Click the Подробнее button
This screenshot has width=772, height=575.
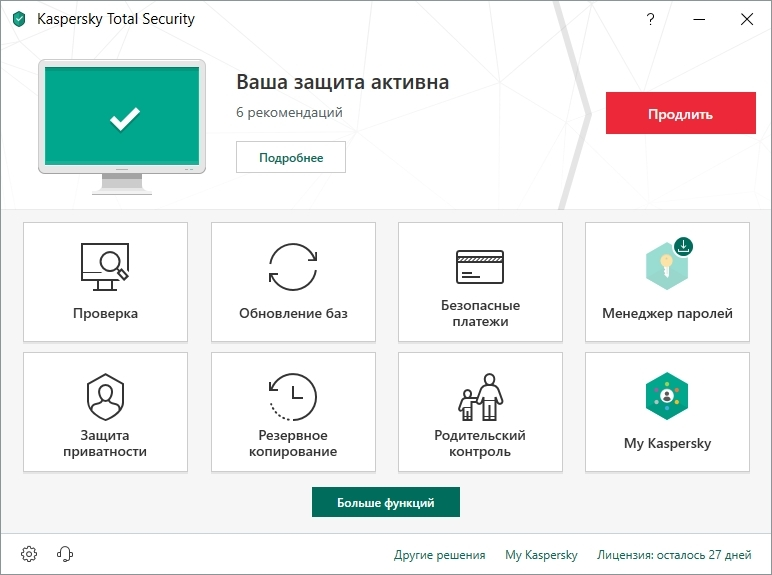pyautogui.click(x=291, y=157)
